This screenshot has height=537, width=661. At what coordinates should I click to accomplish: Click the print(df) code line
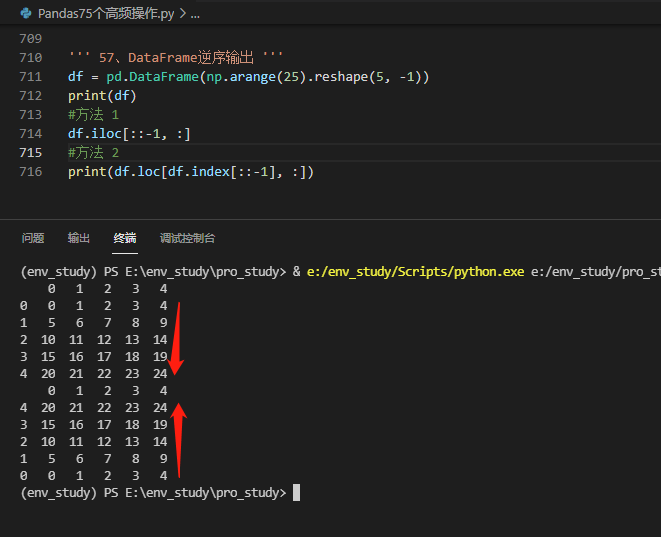(102, 96)
